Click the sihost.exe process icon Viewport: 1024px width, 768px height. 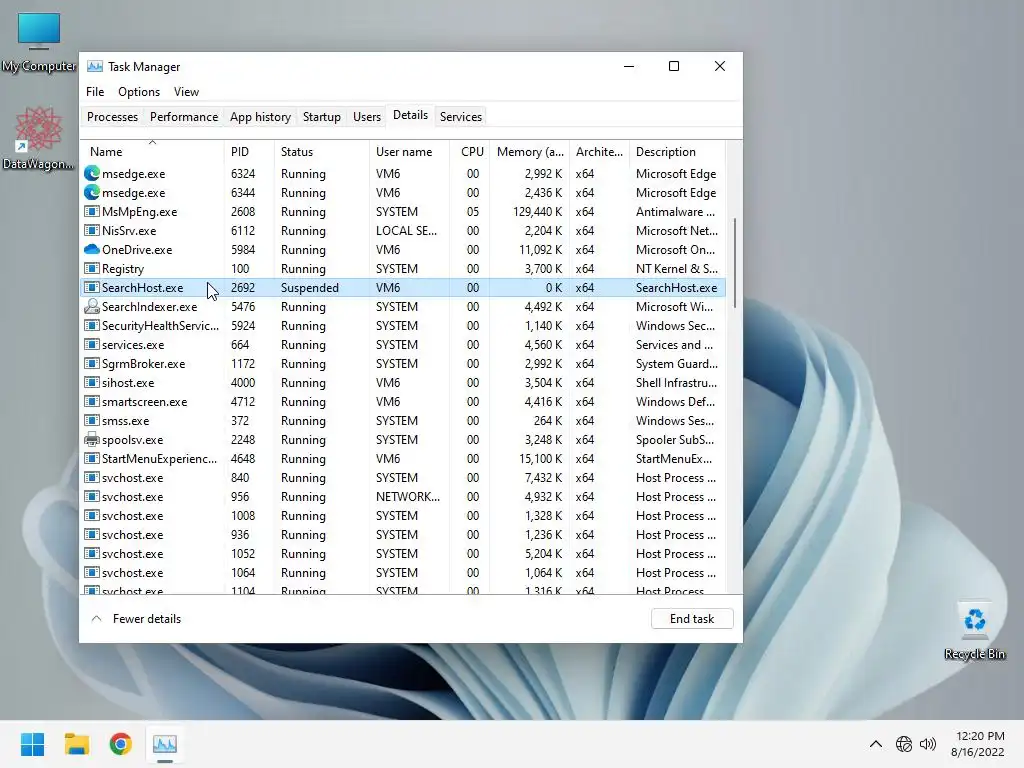[92, 382]
